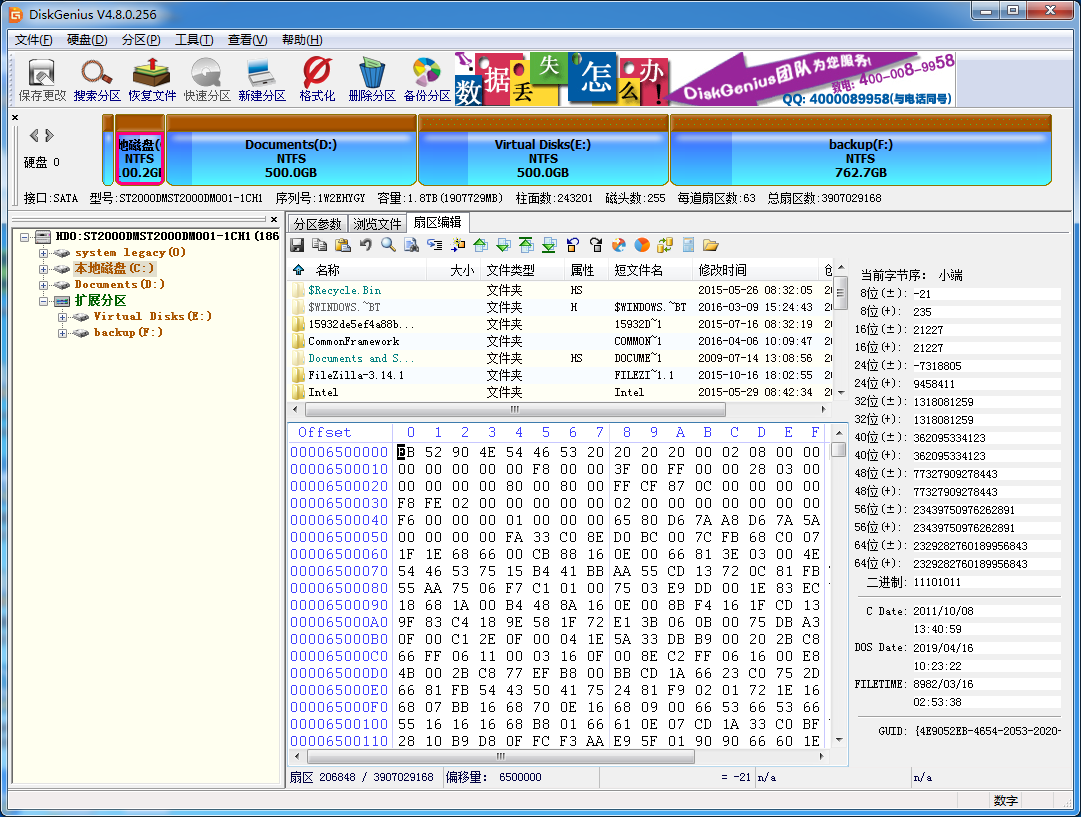The height and width of the screenshot is (817, 1081).
Task: Click the 删除分区 (Delete Partition) trash icon
Action: click(x=372, y=79)
